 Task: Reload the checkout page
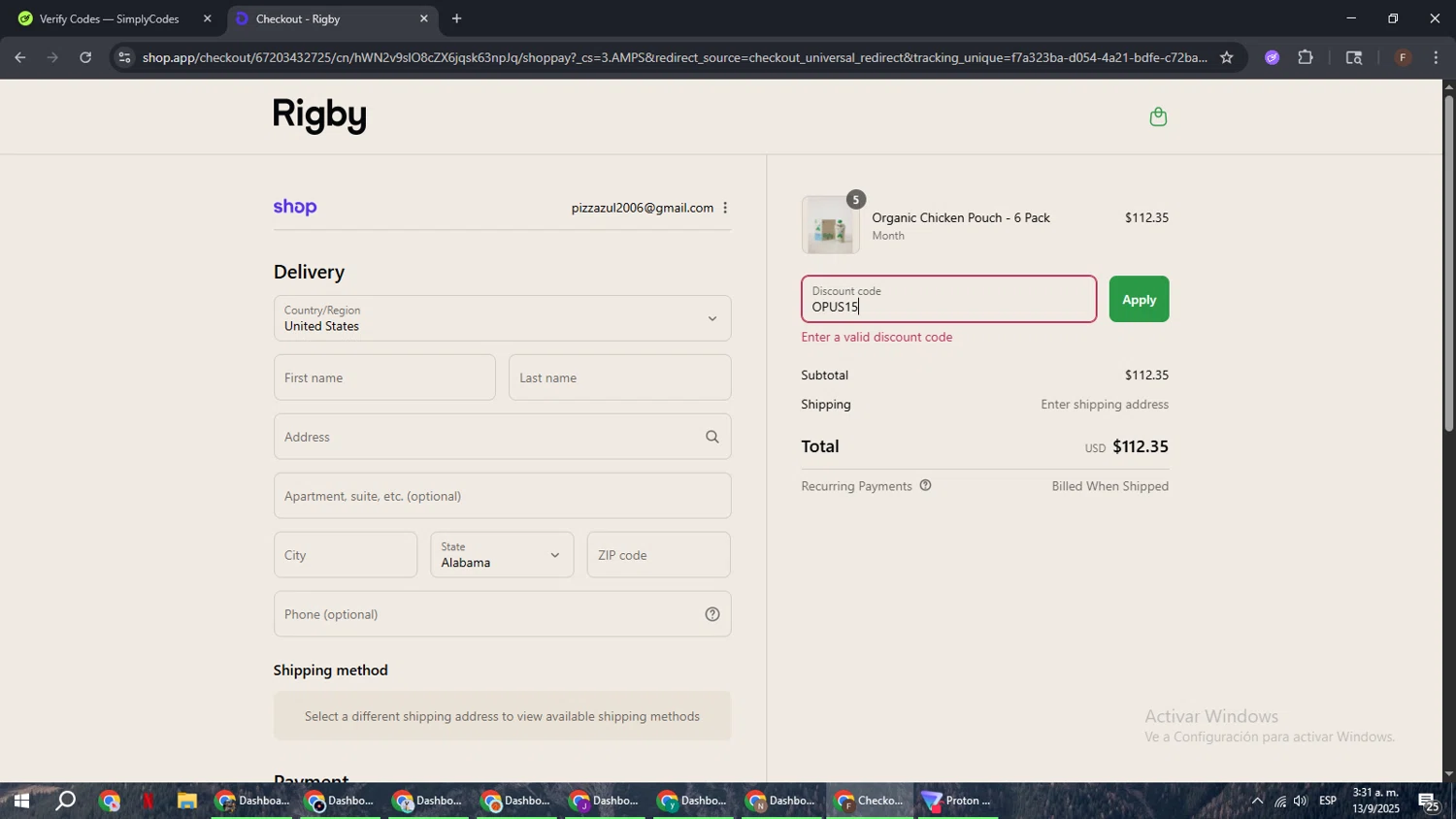tap(85, 57)
